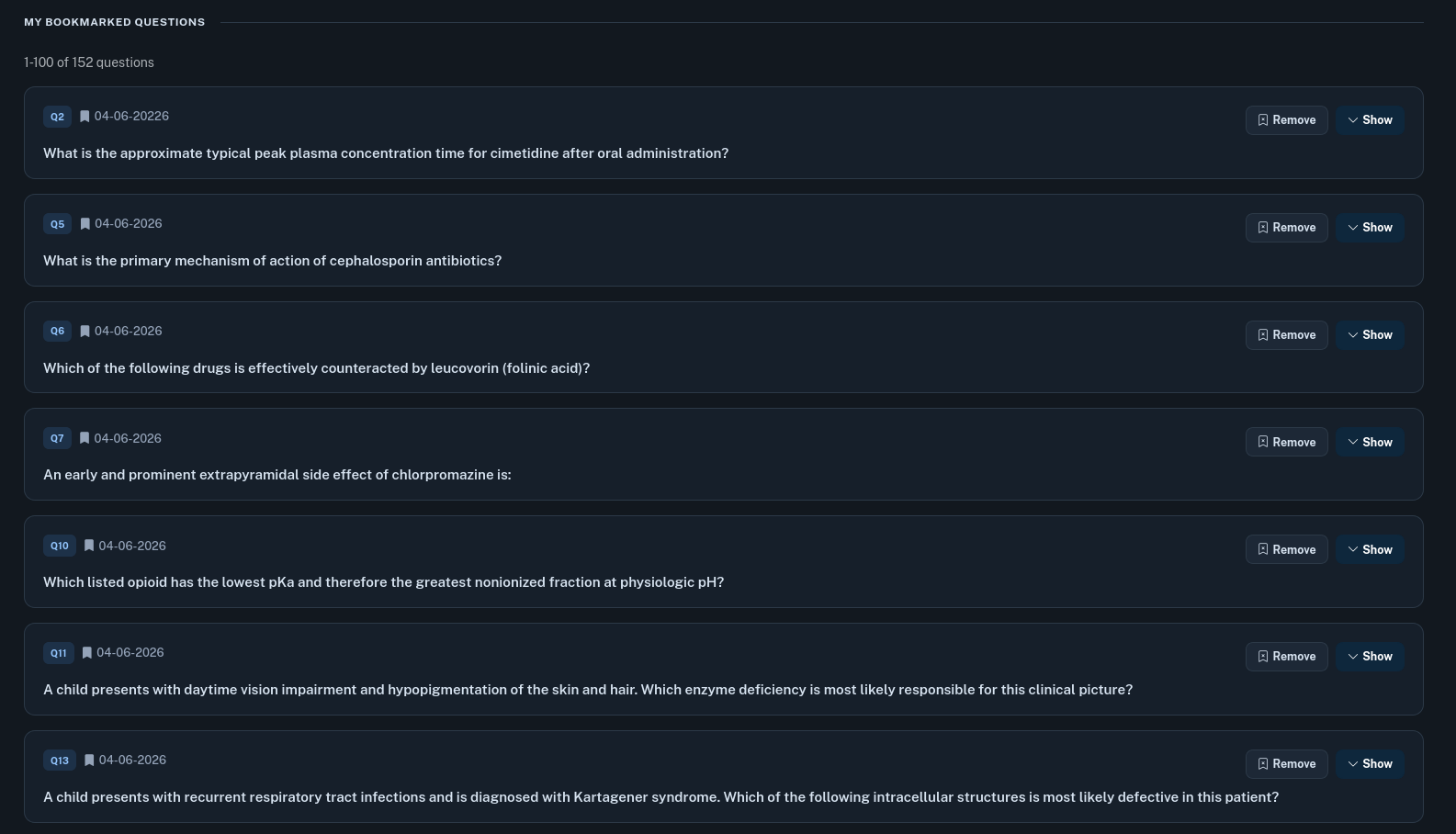This screenshot has width=1456, height=834.
Task: Click the bookmark icon on Q10 card
Action: coord(89,546)
